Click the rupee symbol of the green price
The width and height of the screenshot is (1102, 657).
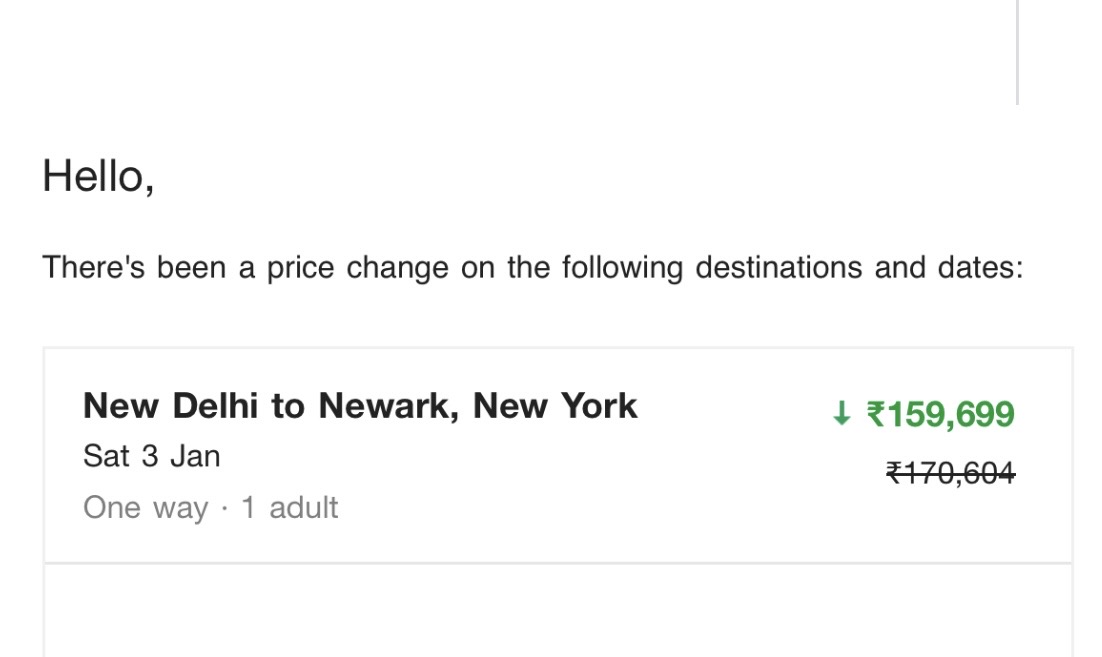pos(875,414)
